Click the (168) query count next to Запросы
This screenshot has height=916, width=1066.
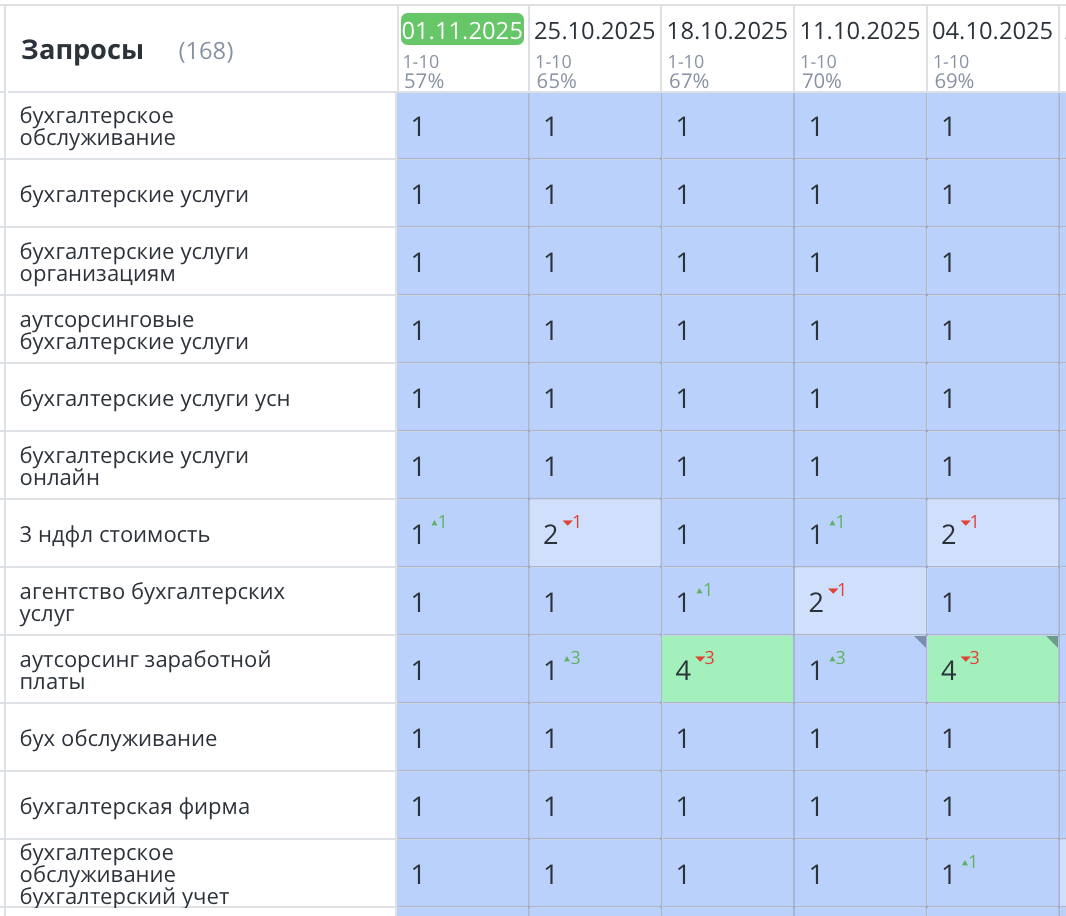click(205, 51)
